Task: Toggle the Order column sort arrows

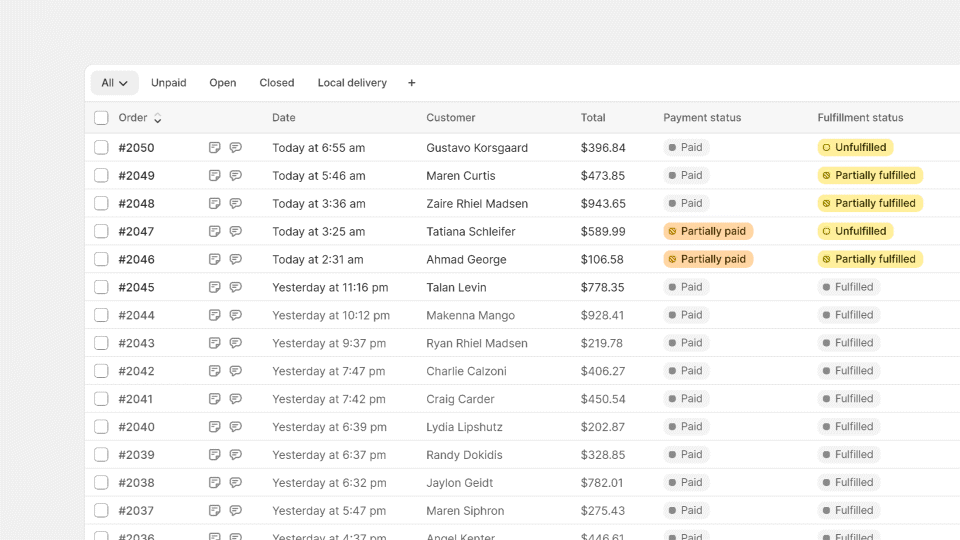Action: click(158, 119)
